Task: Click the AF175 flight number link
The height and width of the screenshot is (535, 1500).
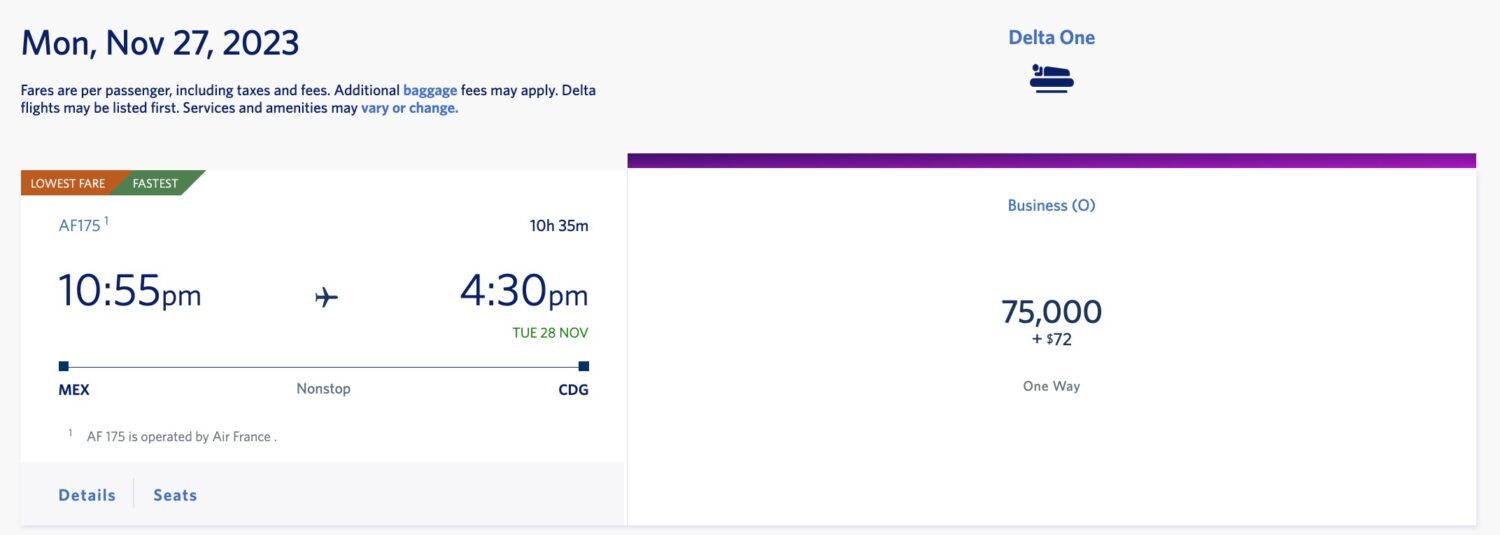Action: pyautogui.click(x=80, y=226)
